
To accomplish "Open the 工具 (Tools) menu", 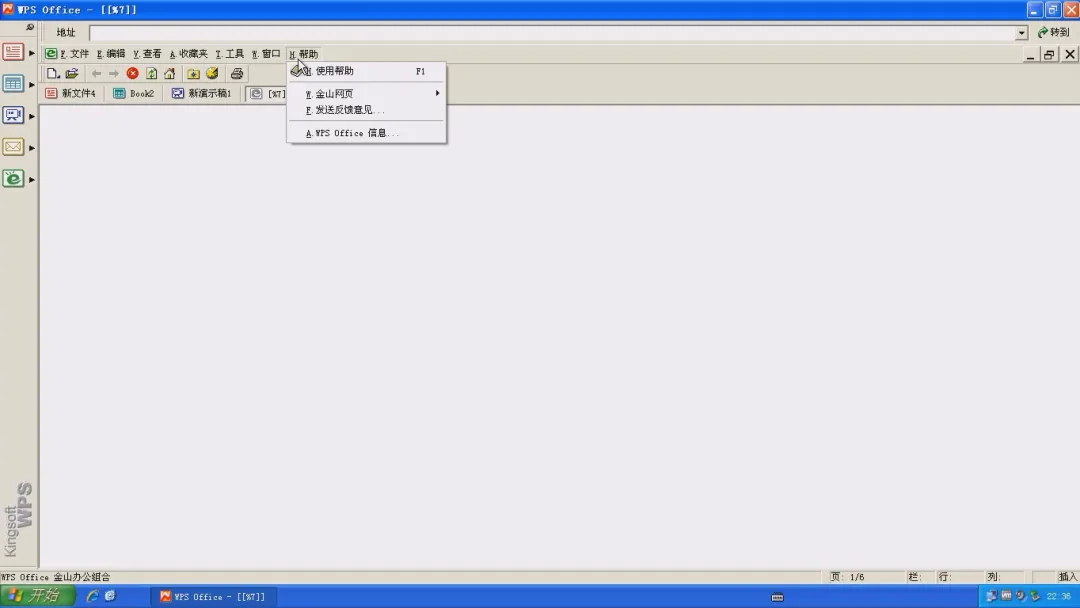I will click(230, 54).
